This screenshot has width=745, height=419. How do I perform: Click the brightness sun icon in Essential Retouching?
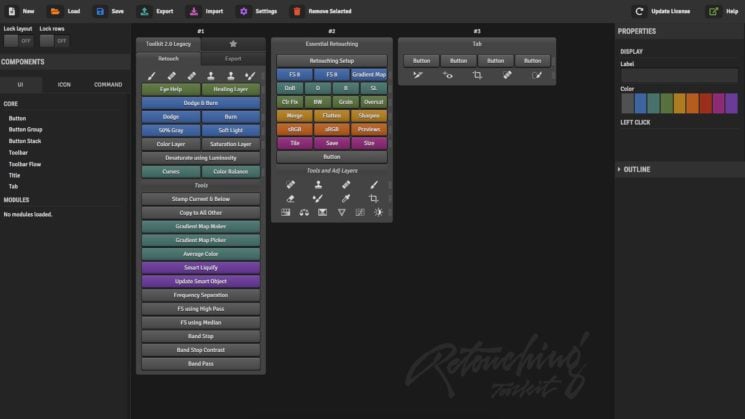(x=378, y=212)
